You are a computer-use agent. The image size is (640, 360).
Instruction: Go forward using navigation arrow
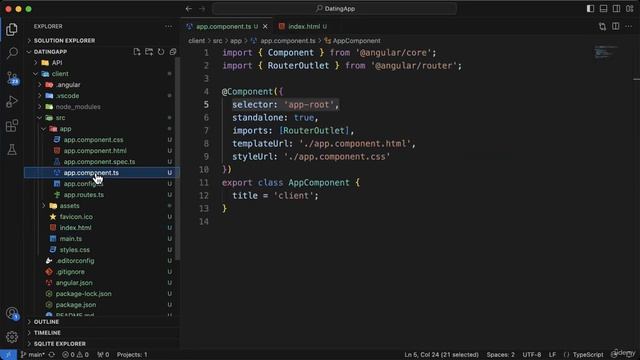202,9
